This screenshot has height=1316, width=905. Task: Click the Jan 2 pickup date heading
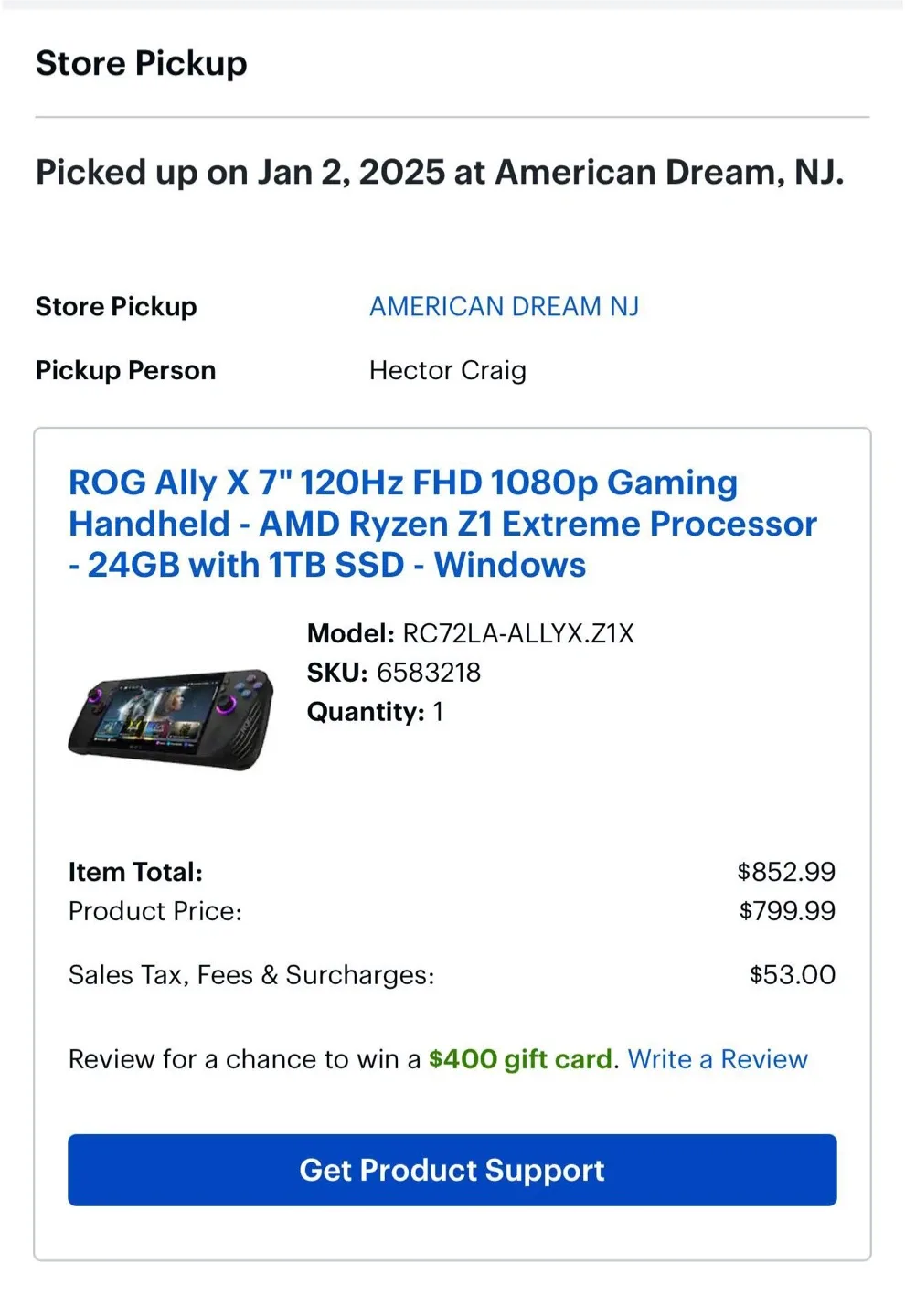[441, 172]
